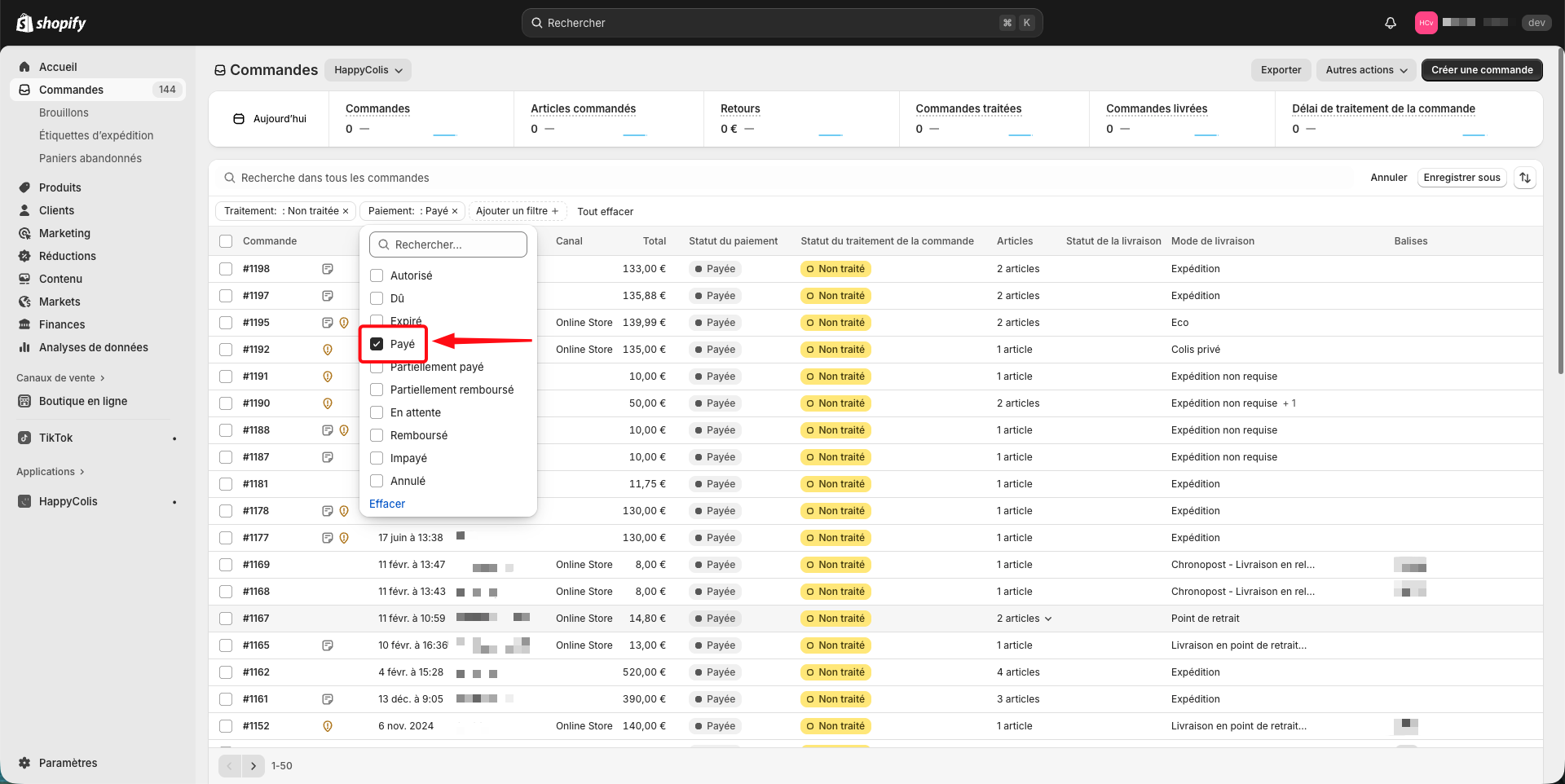Click the Shopify logo
Image resolution: width=1565 pixels, height=784 pixels.
pyautogui.click(x=51, y=23)
